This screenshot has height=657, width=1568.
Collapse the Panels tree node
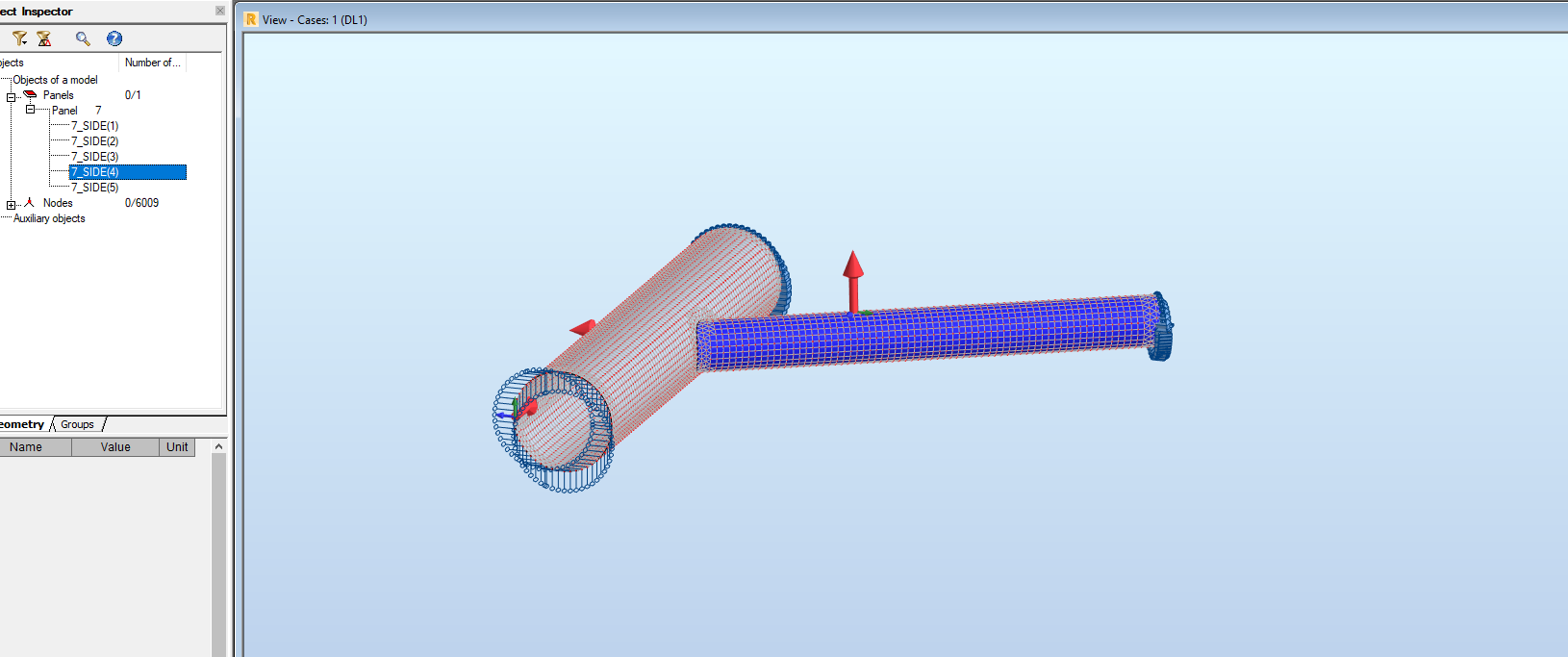pyautogui.click(x=12, y=97)
